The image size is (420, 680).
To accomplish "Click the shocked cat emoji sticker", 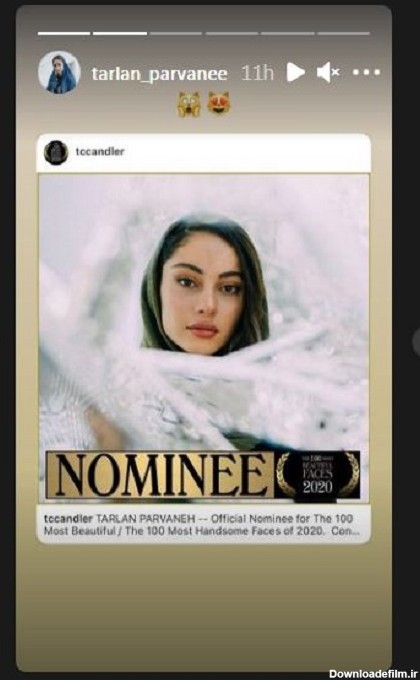I will 189,104.
